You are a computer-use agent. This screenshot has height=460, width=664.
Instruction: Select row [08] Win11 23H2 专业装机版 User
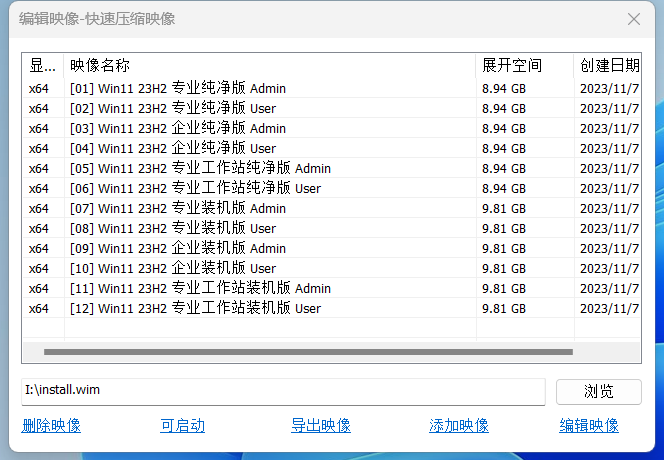[332, 229]
